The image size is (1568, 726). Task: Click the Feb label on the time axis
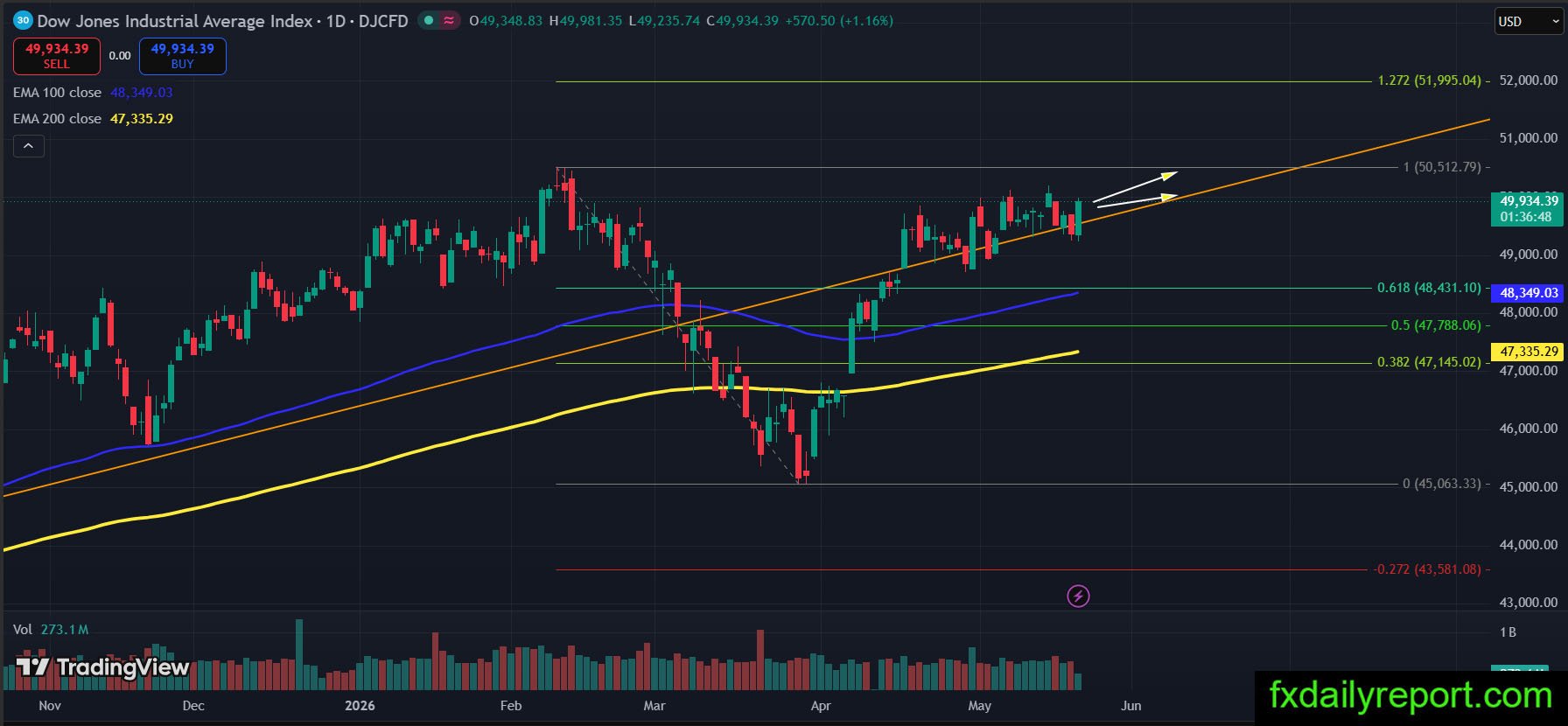(510, 706)
